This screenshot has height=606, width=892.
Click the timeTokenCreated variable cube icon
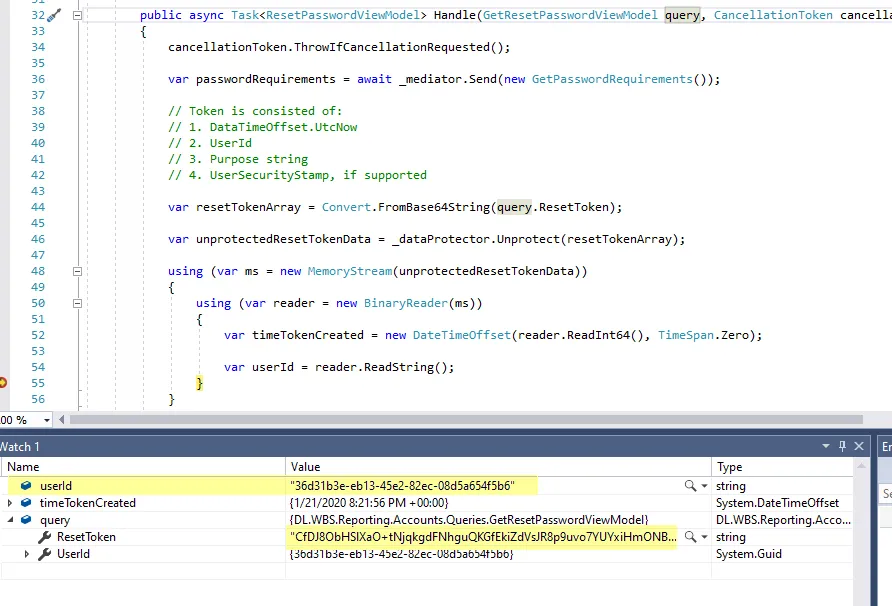26,503
